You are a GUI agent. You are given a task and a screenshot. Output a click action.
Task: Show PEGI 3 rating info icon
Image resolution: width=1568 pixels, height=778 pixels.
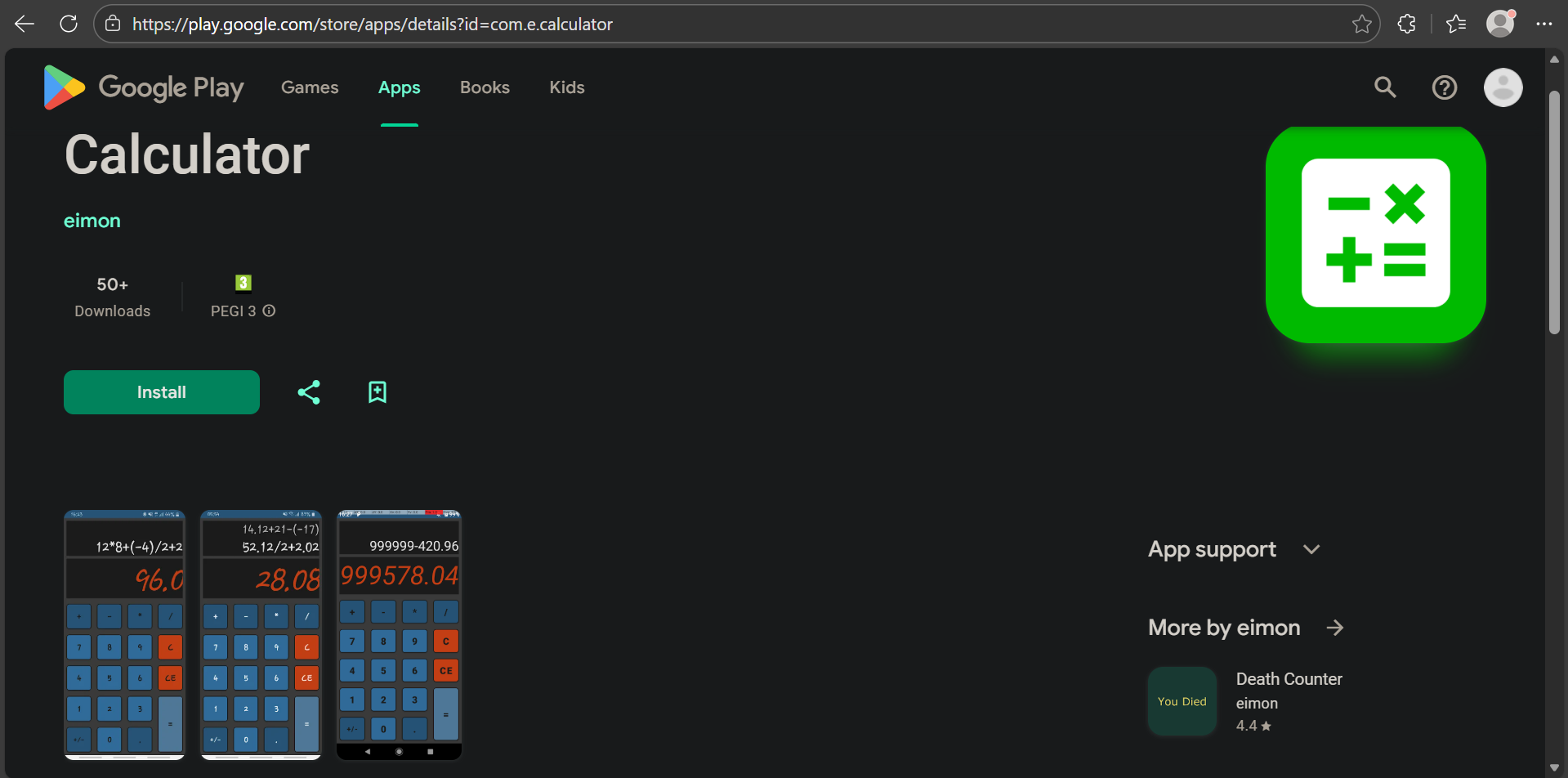269,311
